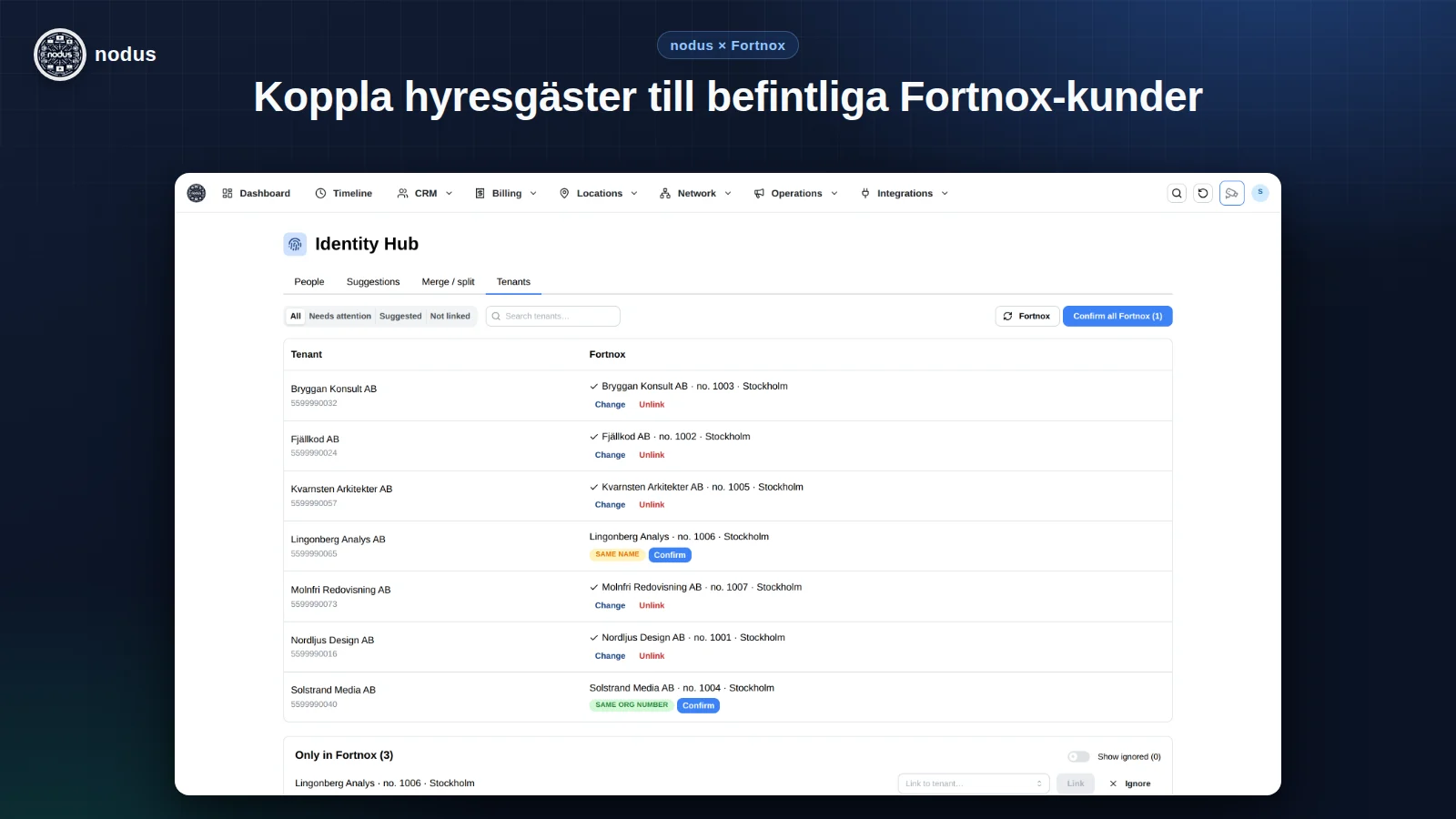
Task: Confirm the Solstrand Media AB match
Action: click(698, 705)
